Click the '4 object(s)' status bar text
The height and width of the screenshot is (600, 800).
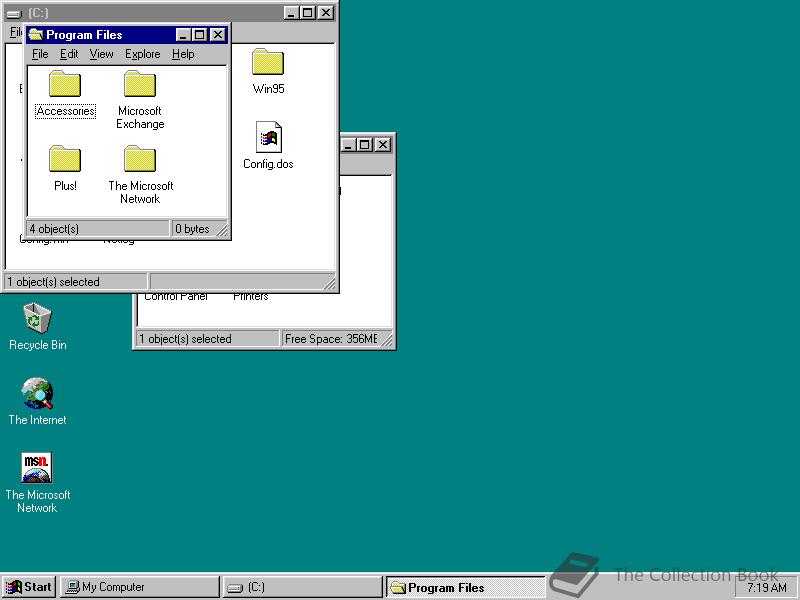coord(54,229)
